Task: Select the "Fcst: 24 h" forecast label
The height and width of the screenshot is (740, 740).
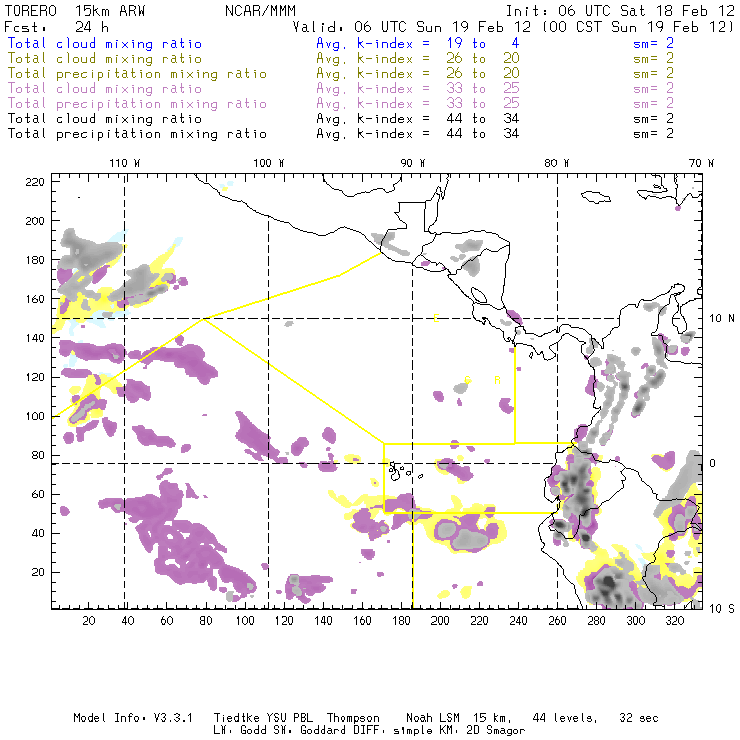Action: tap(57, 27)
